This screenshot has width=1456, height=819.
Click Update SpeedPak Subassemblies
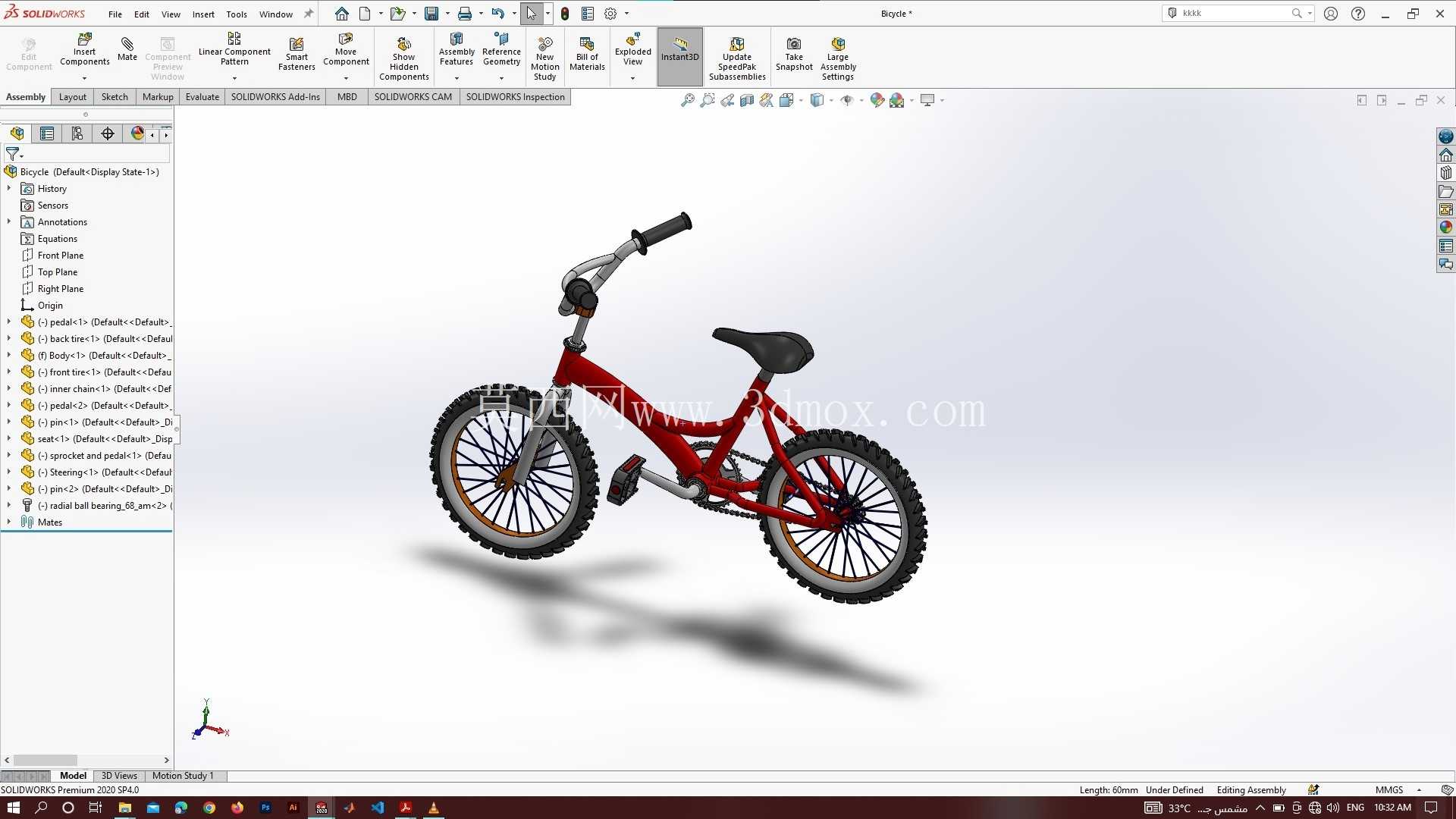[737, 58]
